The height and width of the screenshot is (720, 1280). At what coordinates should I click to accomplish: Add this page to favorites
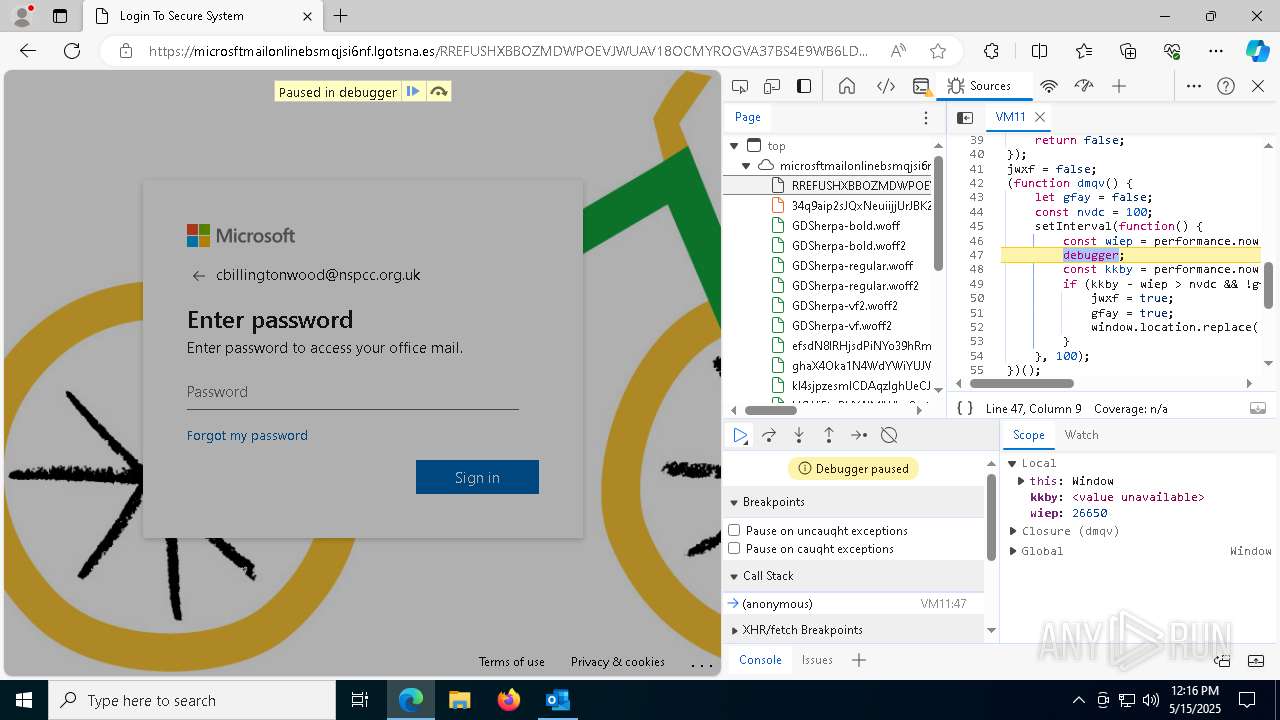tap(937, 51)
